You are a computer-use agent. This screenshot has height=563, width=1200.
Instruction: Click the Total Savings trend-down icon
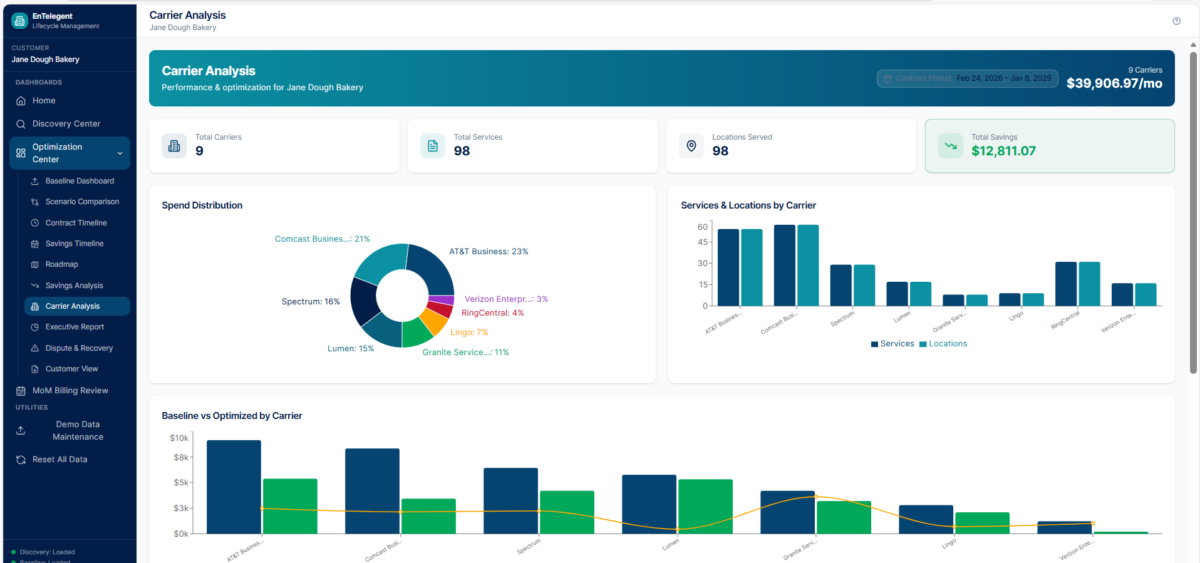tap(950, 146)
